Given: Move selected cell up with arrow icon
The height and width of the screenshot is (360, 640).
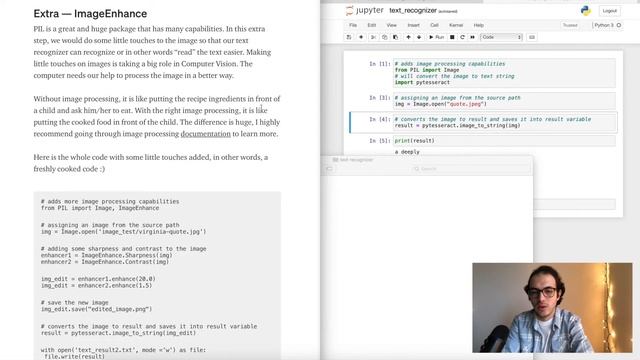Looking at the screenshot, I should click(x=408, y=37).
